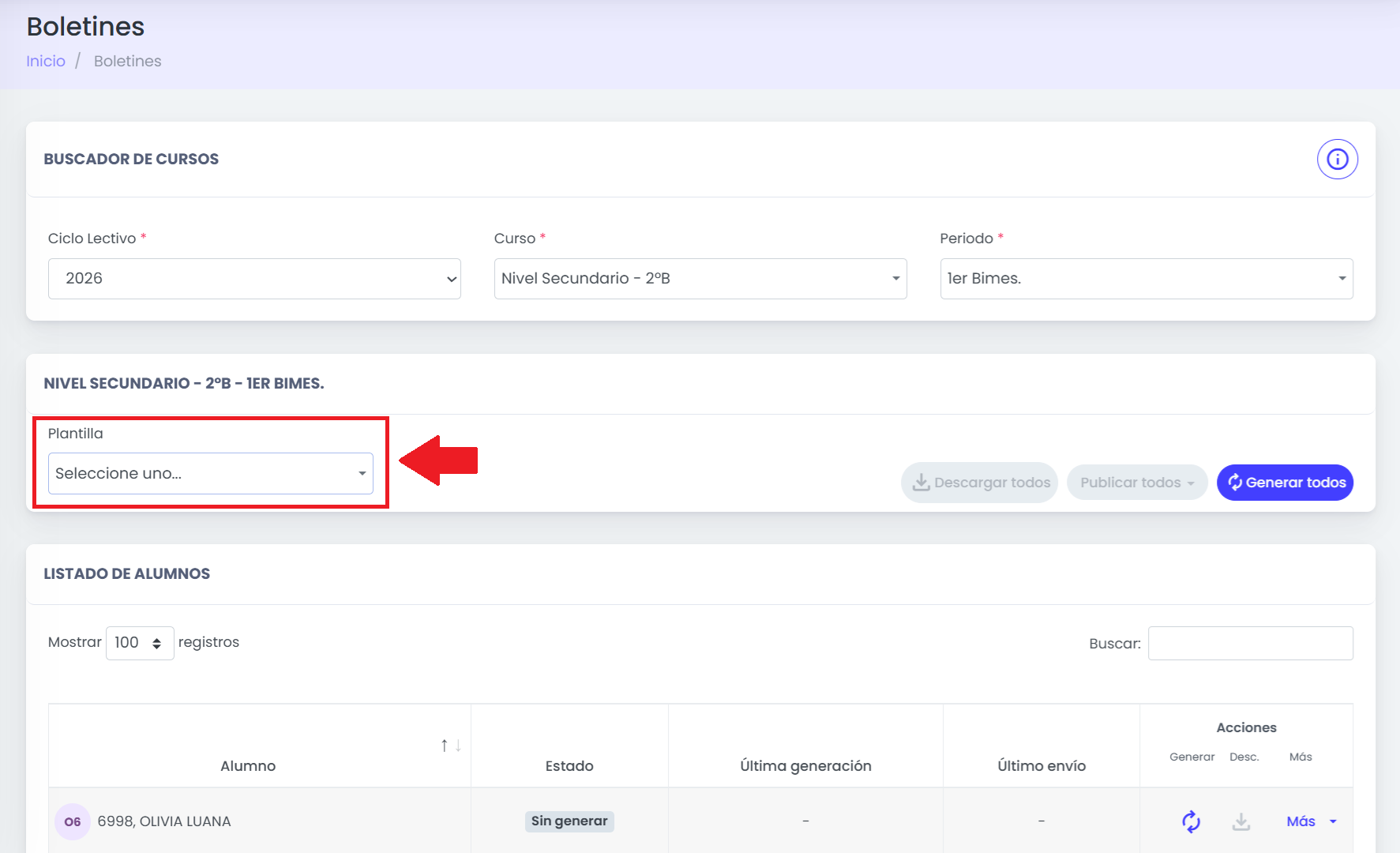
Task: Click the 'Sin generar' status badge
Action: point(569,821)
